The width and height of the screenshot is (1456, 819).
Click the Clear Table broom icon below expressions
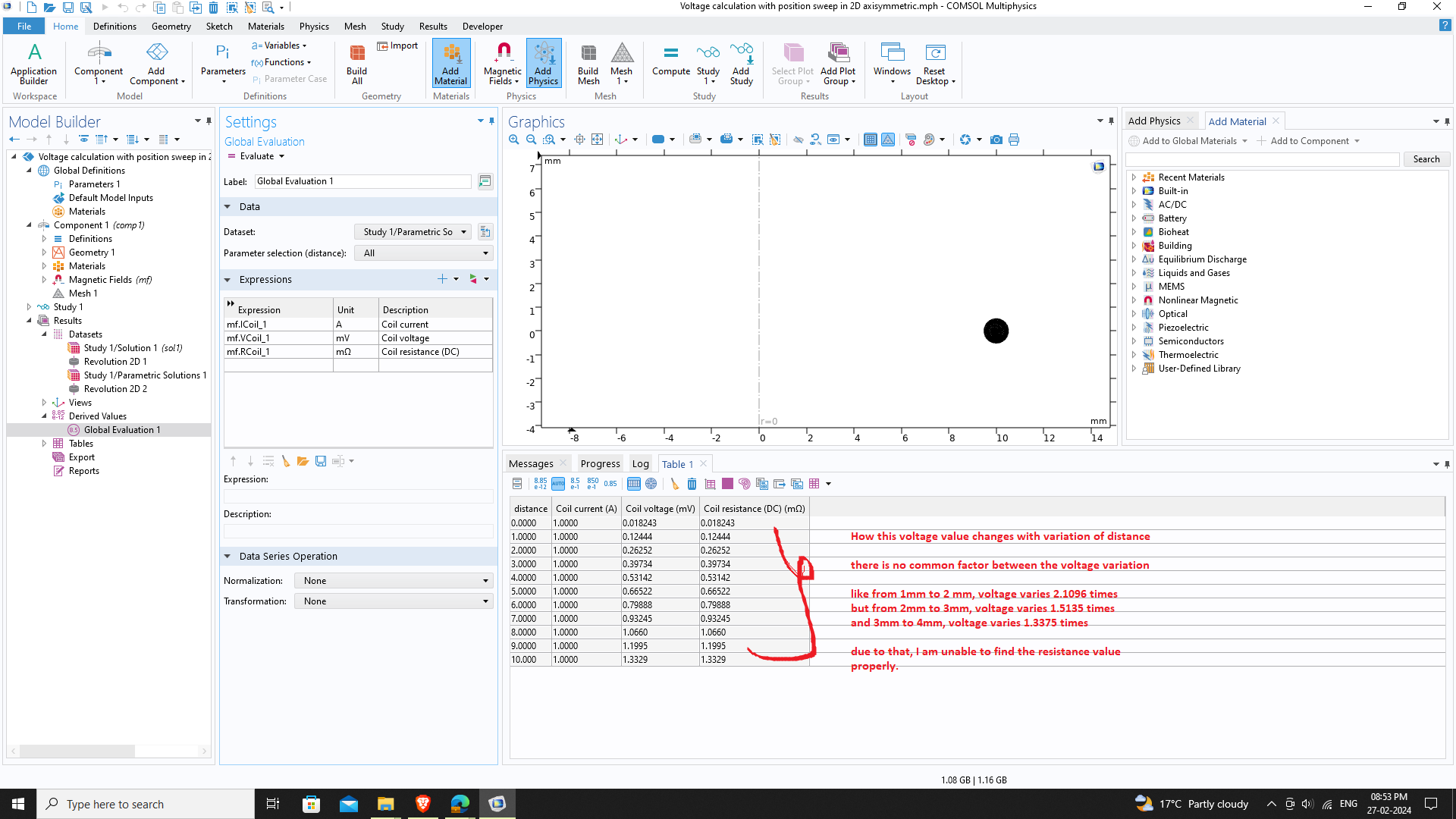[286, 461]
